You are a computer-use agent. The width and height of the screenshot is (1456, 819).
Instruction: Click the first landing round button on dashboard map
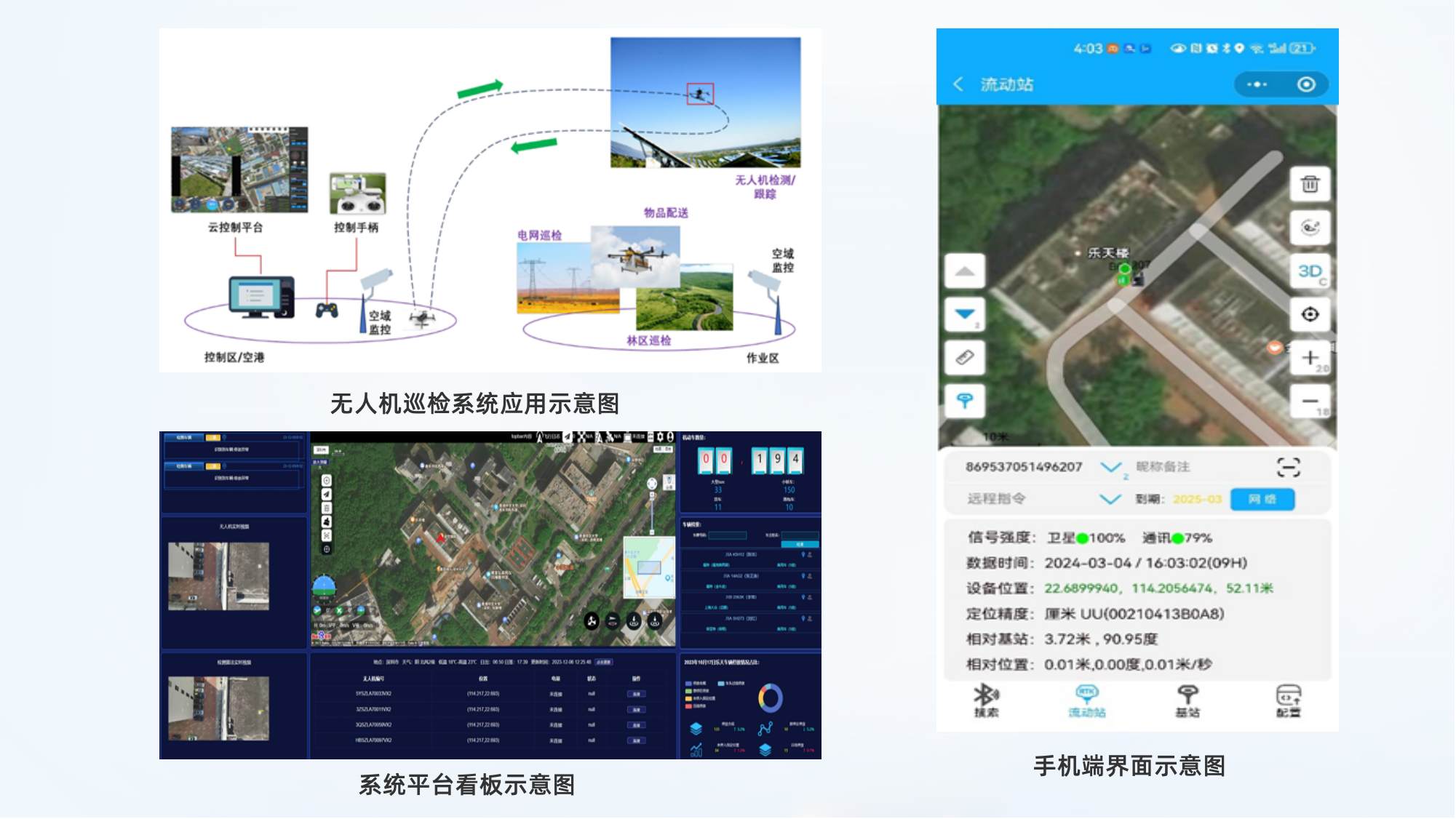[634, 621]
